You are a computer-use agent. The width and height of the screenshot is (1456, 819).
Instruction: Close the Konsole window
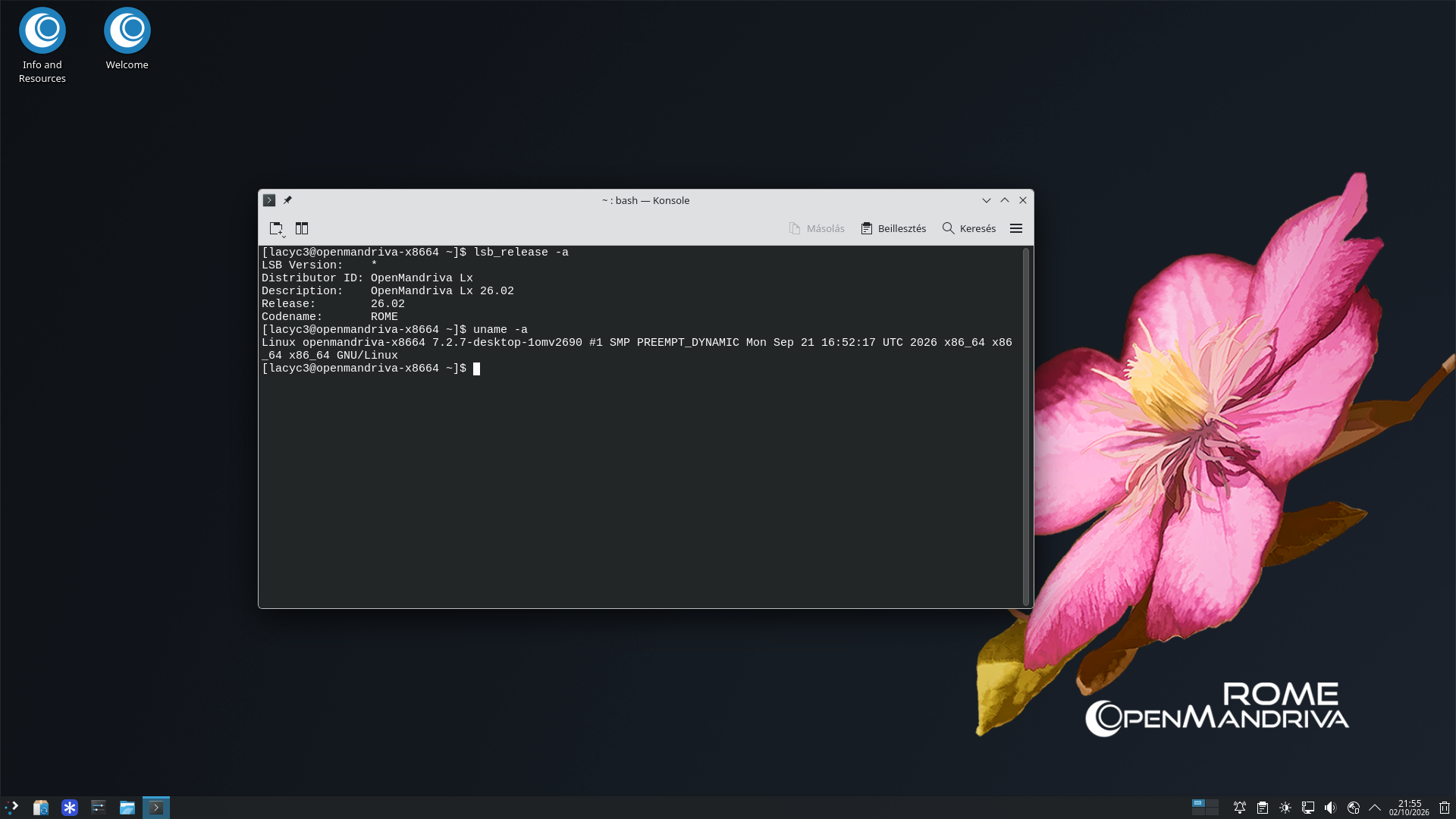pyautogui.click(x=1023, y=200)
